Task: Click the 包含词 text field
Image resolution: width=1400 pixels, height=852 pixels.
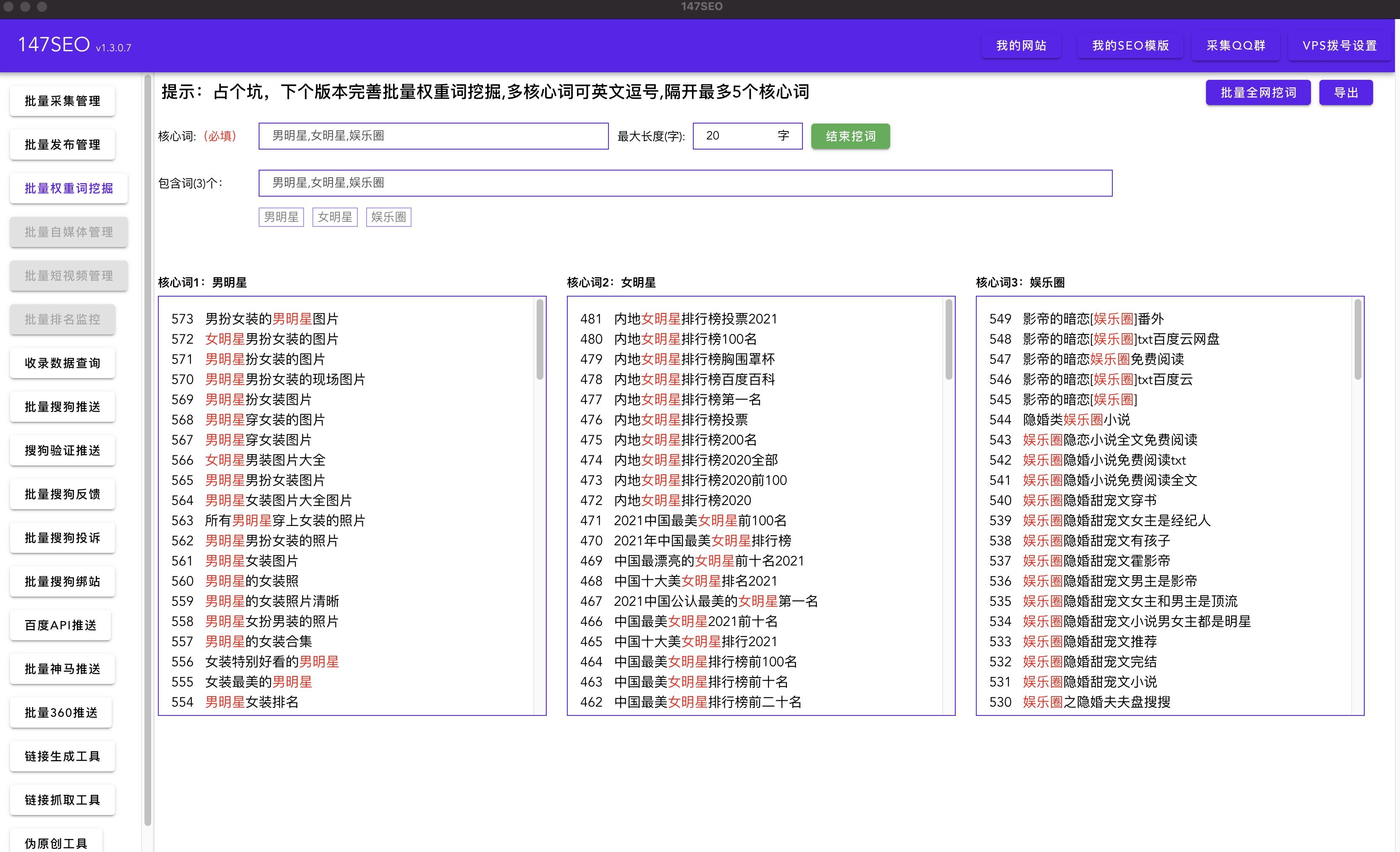Action: pyautogui.click(x=684, y=183)
